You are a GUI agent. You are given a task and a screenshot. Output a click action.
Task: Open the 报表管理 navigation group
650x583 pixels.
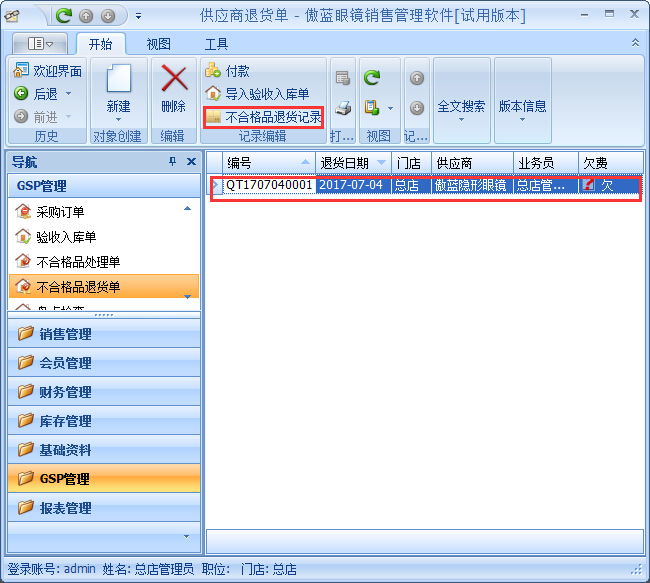click(x=104, y=508)
